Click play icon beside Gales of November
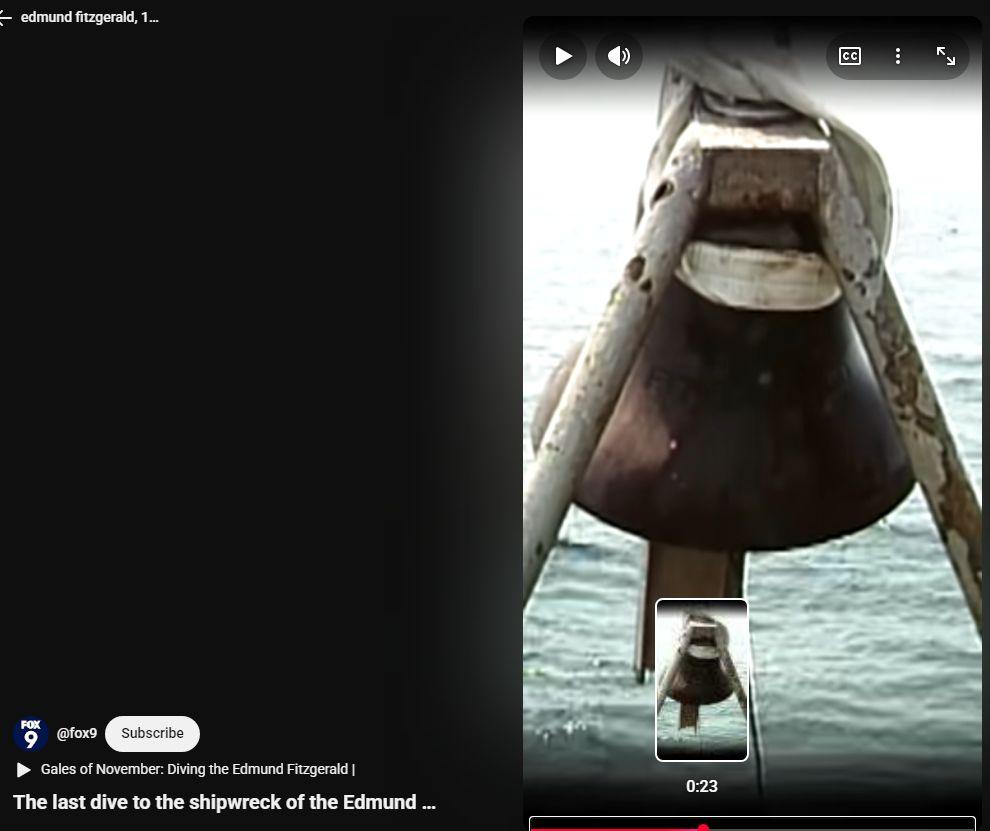This screenshot has width=990, height=831. click(24, 770)
